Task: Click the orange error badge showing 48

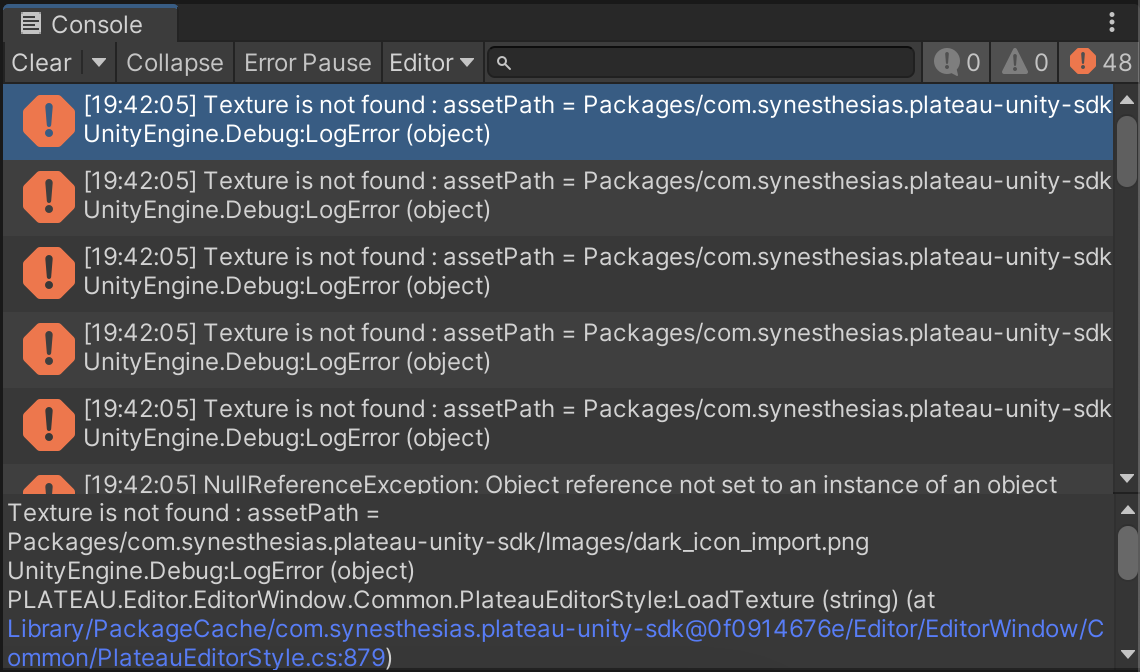Action: point(1082,61)
